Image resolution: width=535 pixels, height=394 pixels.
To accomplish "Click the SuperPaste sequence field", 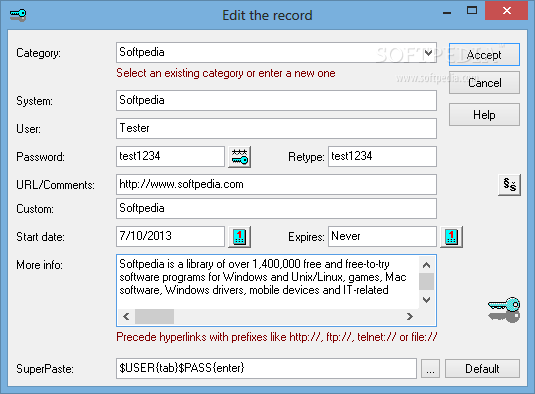I will (266, 368).
